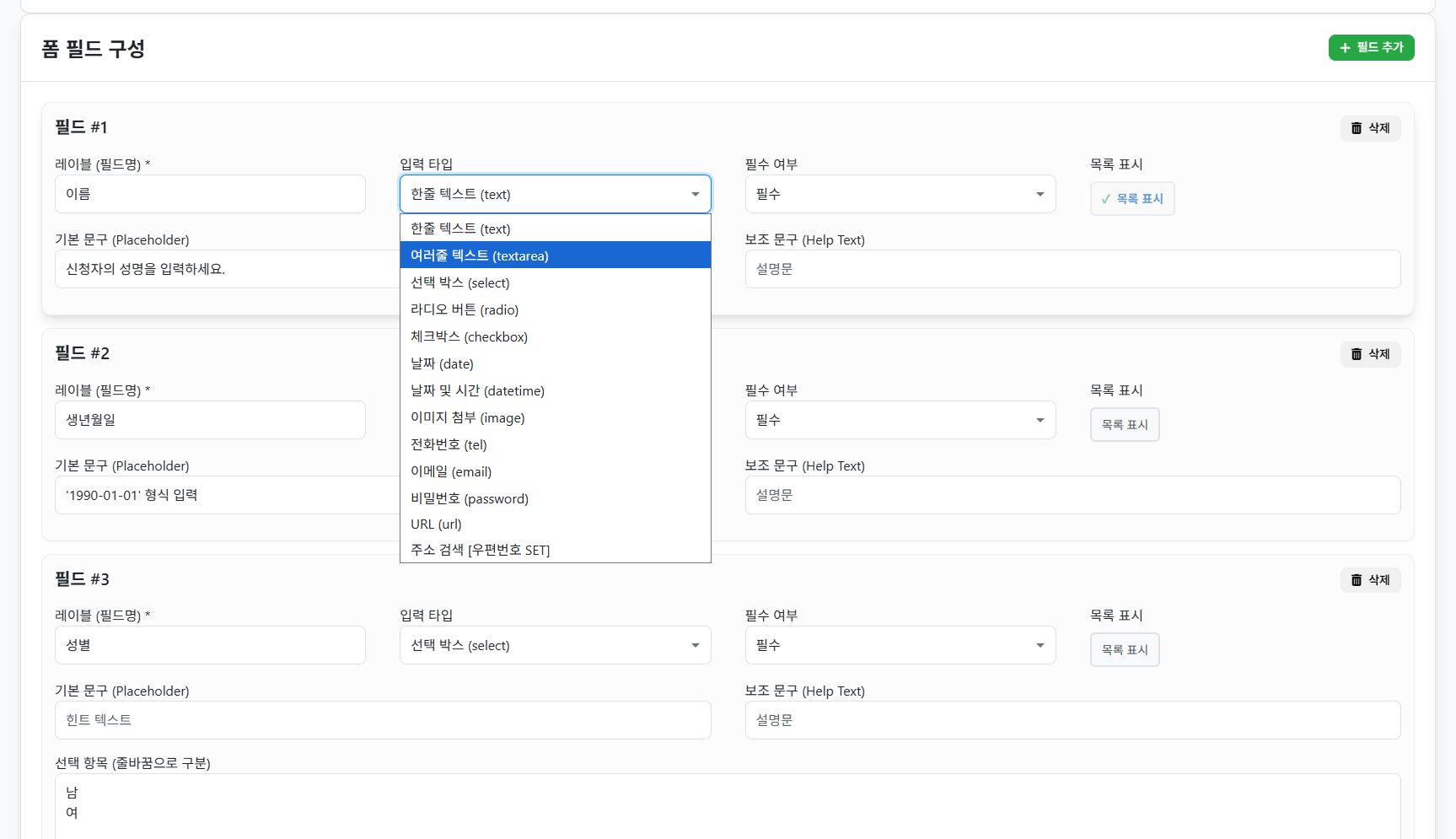Toggle 목록 표시 for field #3
This screenshot has width=1456, height=839.
[1125, 650]
